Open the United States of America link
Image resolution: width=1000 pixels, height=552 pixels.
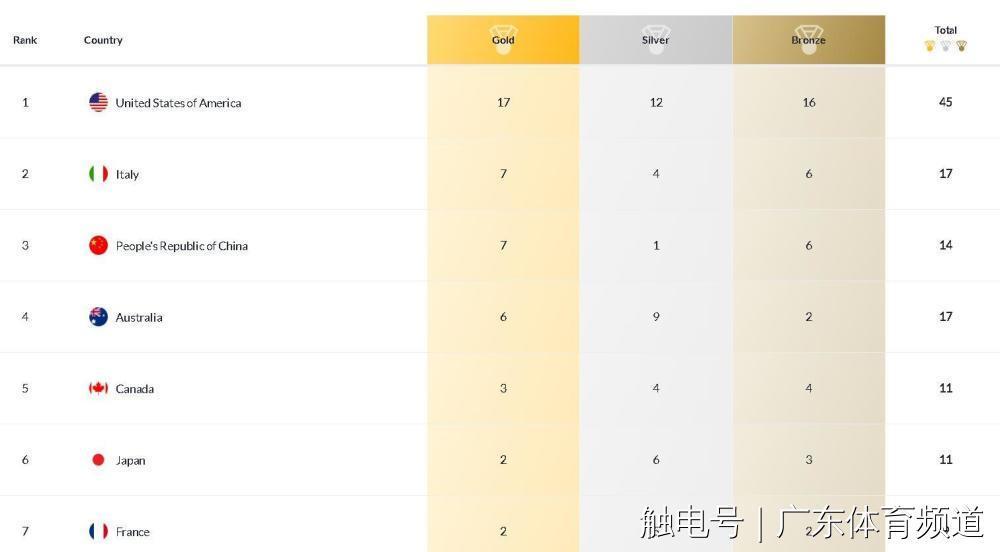click(178, 103)
